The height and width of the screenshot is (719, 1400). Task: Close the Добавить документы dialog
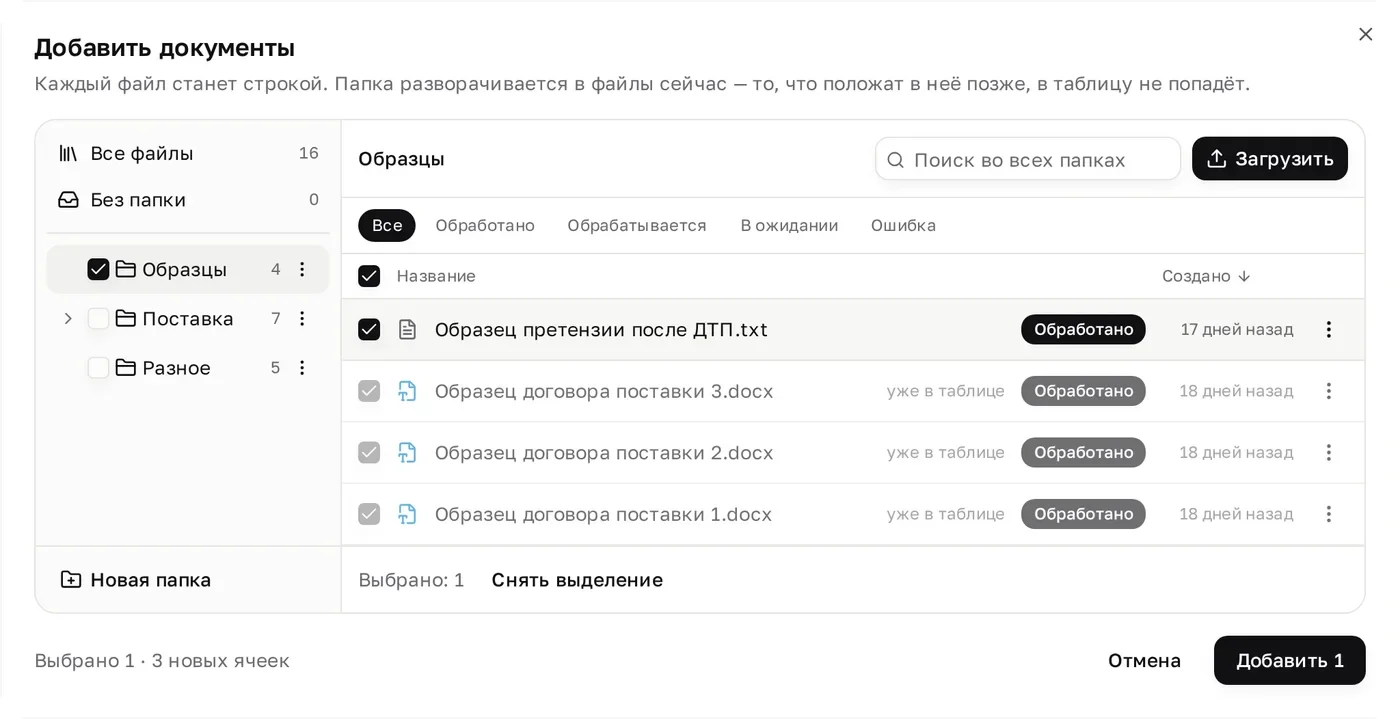1366,34
